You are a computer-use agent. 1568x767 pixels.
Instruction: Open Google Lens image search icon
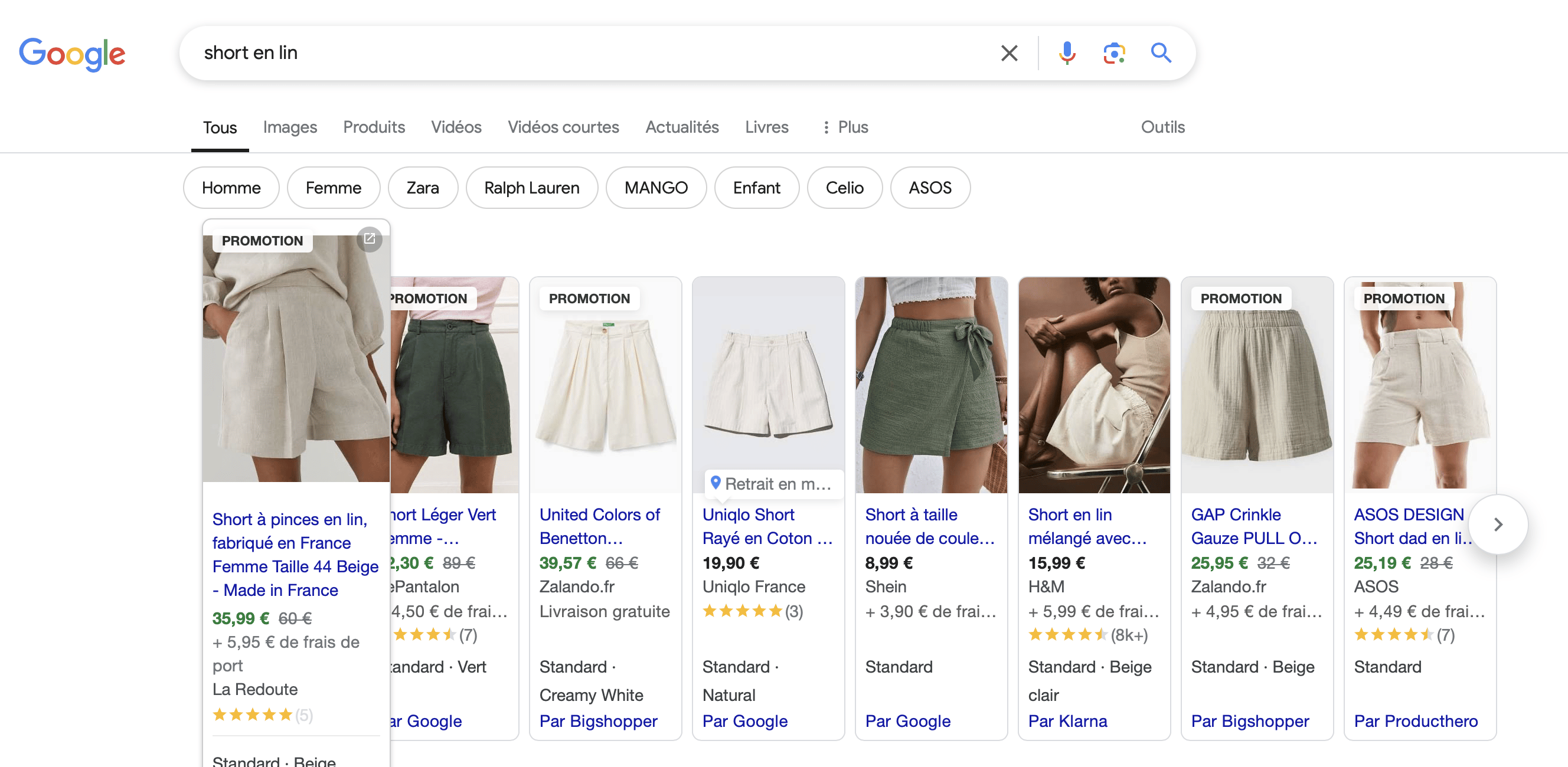(x=1114, y=53)
